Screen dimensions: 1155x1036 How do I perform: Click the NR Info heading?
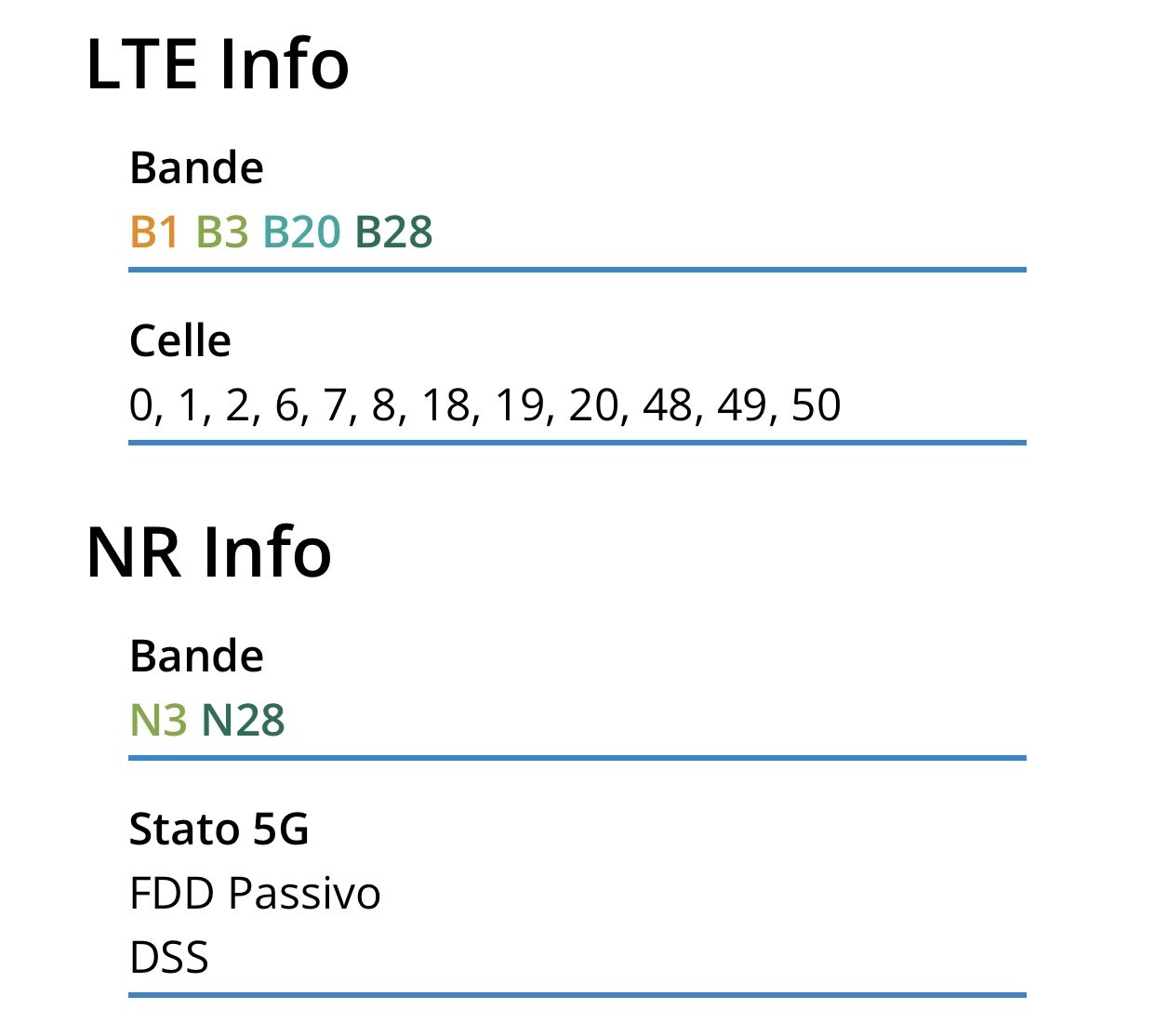208,552
